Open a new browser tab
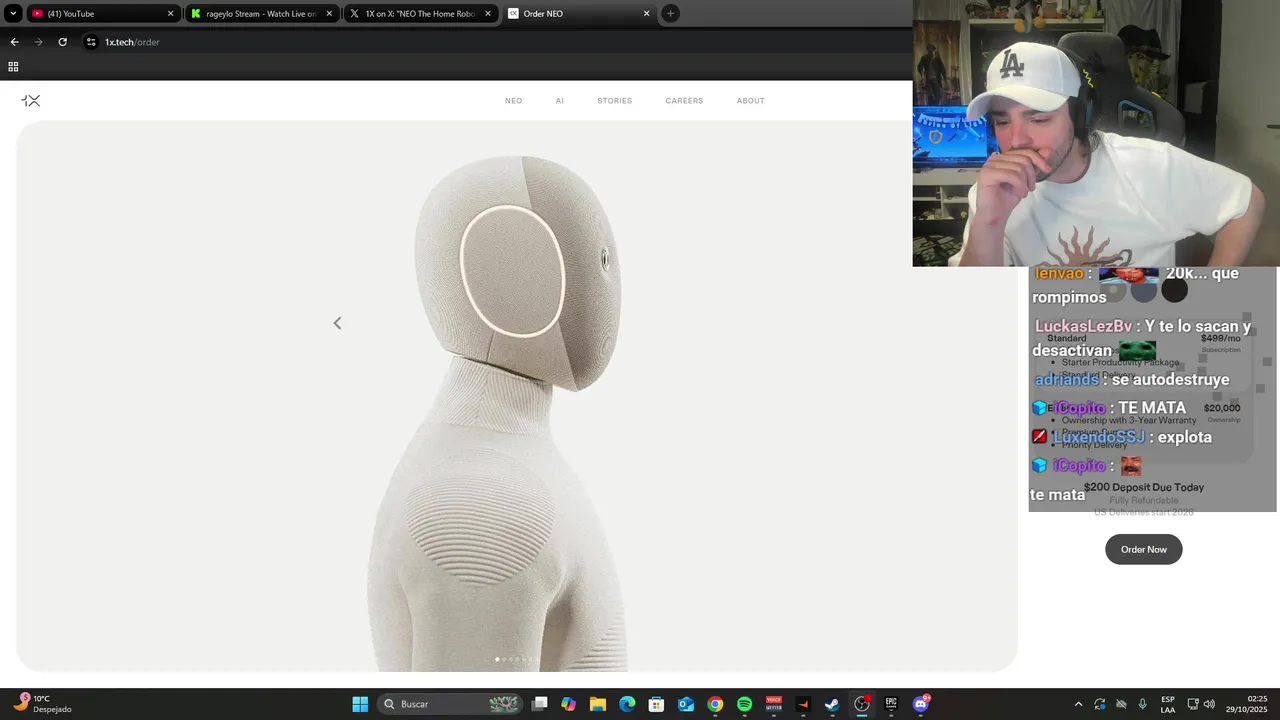1280x720 pixels. [x=670, y=14]
